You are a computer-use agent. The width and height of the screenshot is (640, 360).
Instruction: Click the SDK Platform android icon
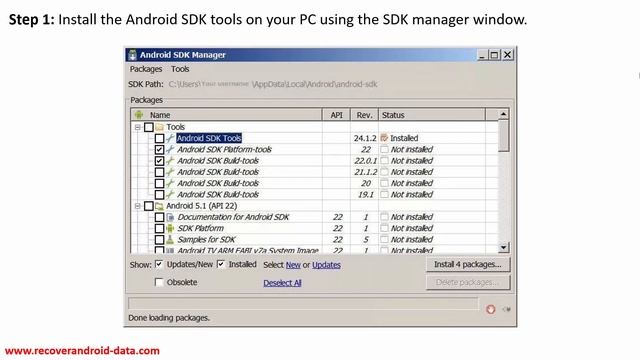point(170,229)
